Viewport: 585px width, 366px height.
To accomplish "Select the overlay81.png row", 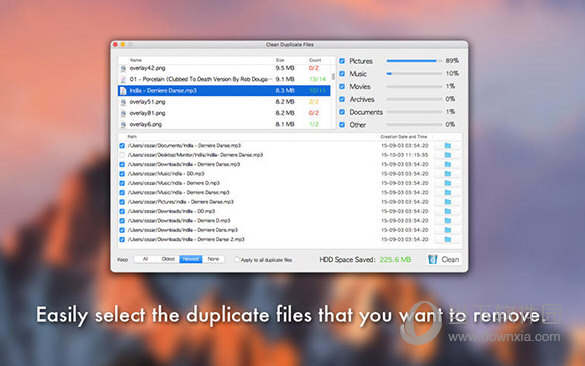I will point(224,113).
